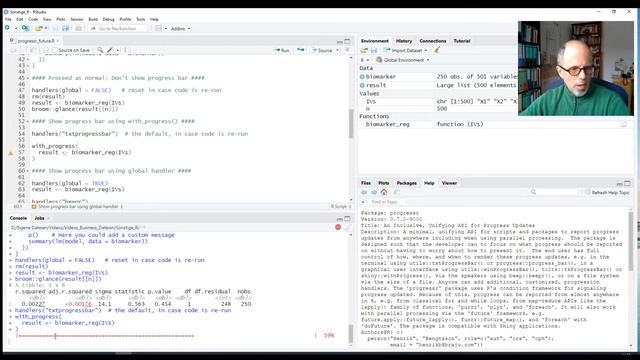
Task: Click the red stop icon in console
Action: pyautogui.click(x=338, y=227)
